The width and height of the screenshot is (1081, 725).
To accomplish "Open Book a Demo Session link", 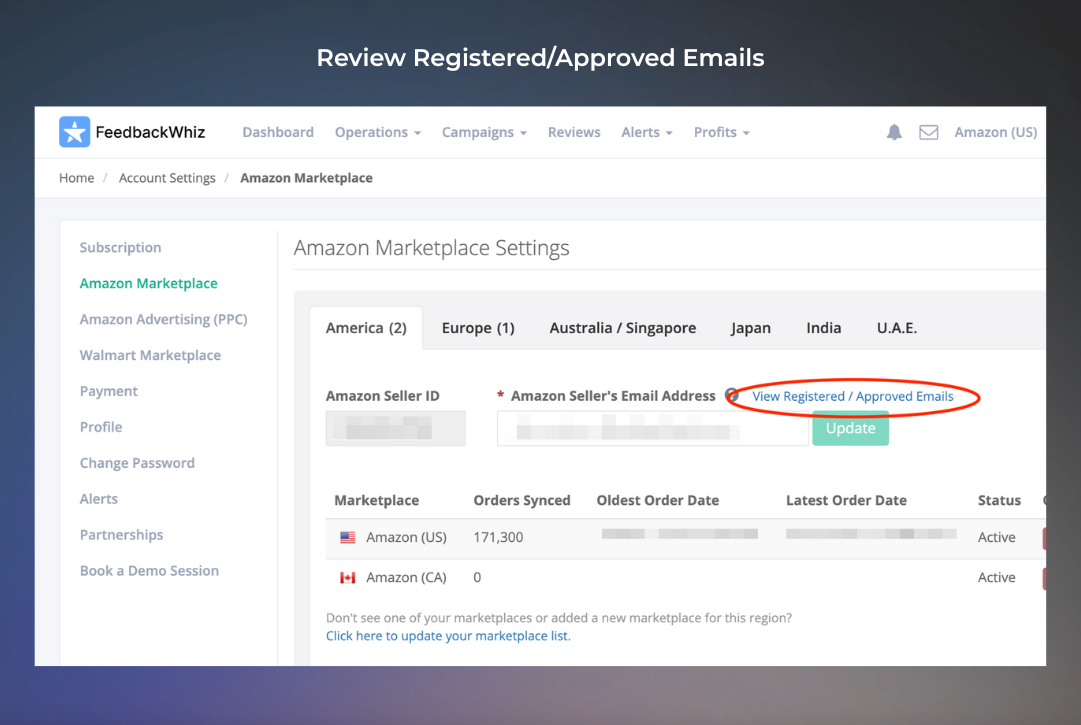I will pyautogui.click(x=150, y=570).
